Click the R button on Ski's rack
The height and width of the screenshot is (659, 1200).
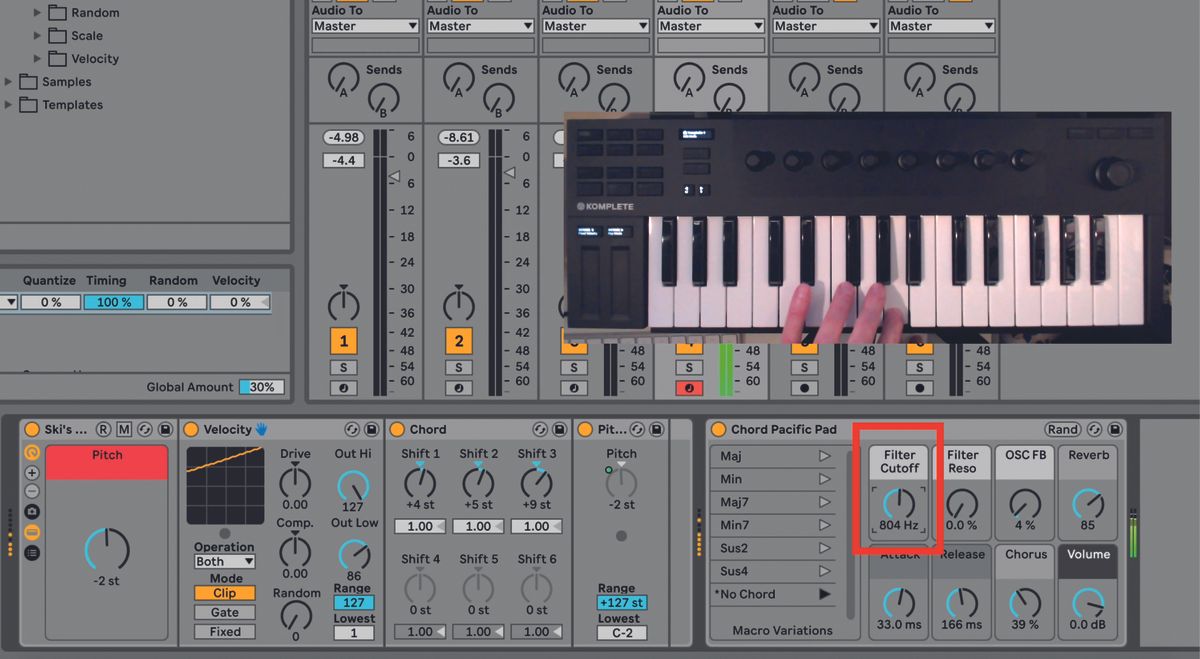coord(104,430)
